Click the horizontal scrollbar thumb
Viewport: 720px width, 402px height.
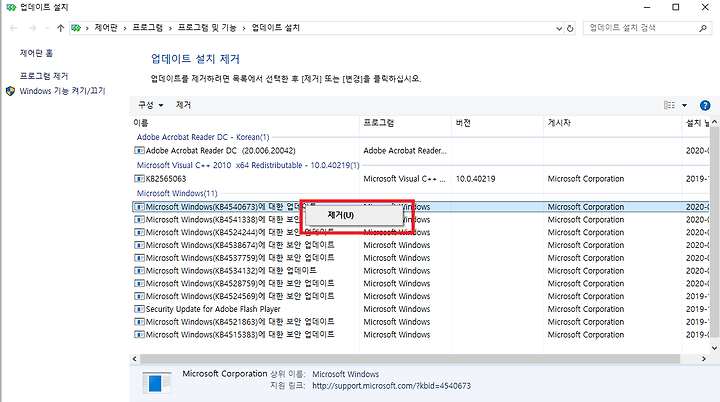[410, 359]
